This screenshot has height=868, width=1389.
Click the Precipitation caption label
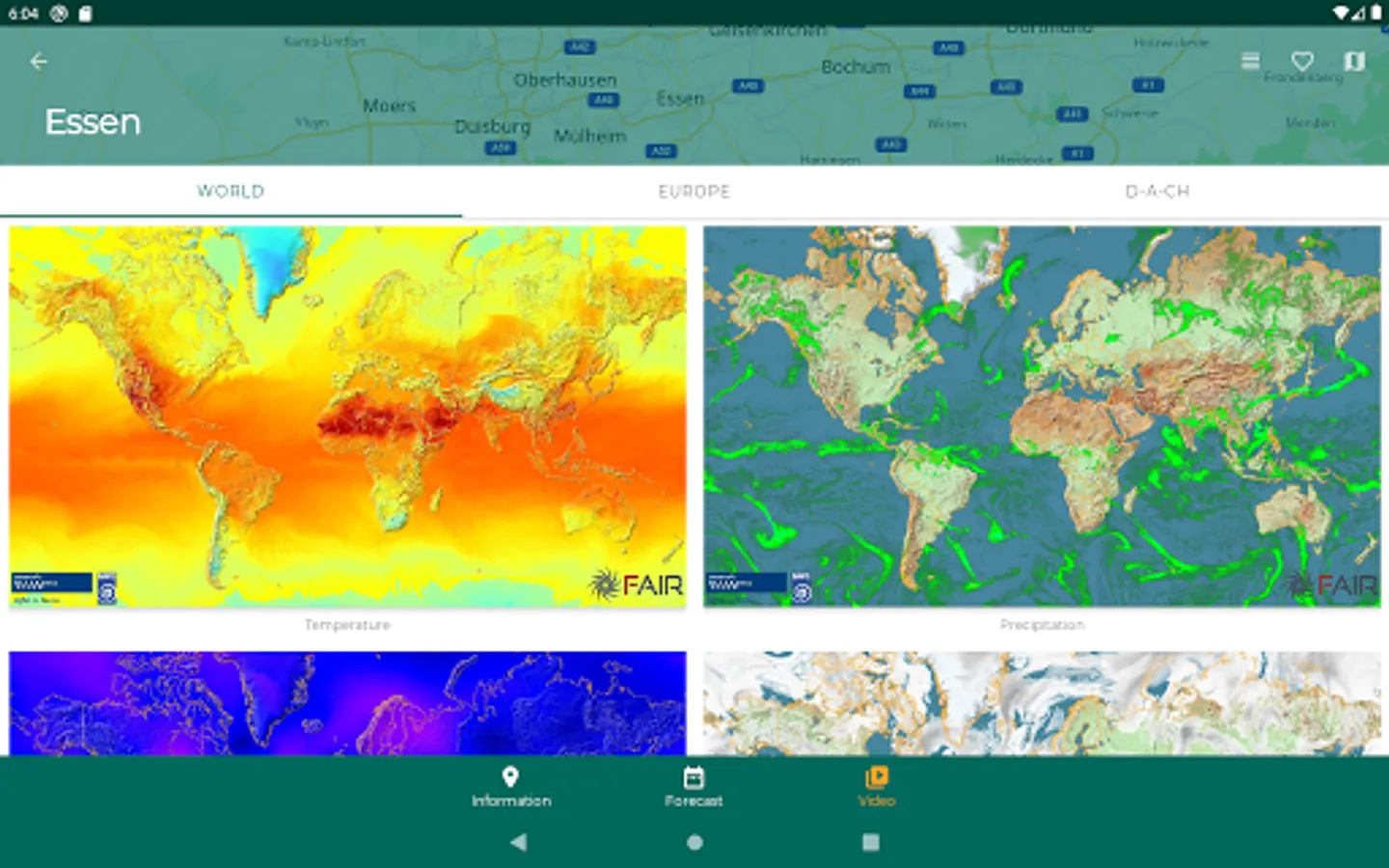point(1042,625)
